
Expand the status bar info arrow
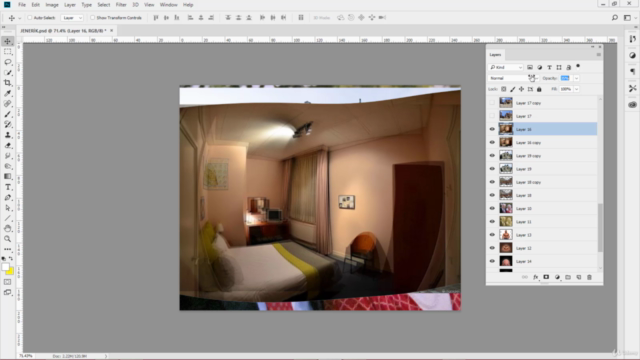coord(106,356)
